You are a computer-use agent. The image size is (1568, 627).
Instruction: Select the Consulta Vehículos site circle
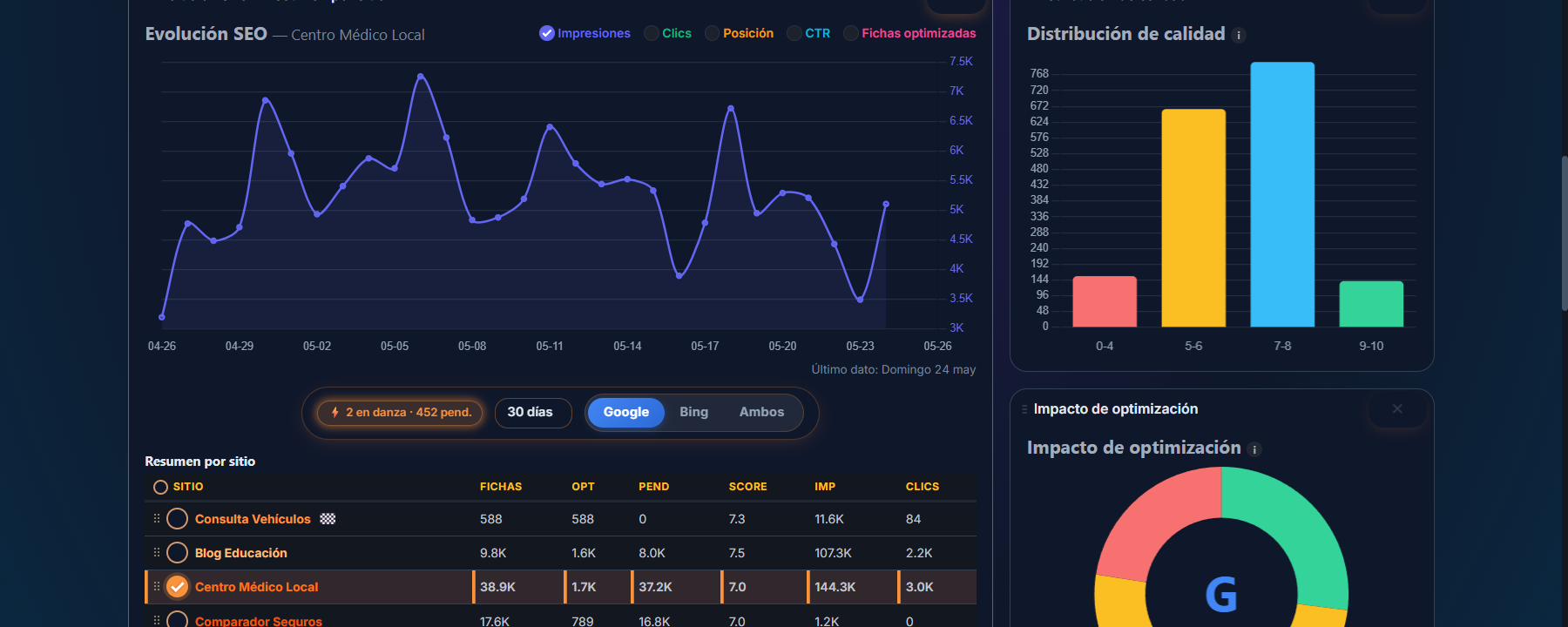tap(177, 518)
